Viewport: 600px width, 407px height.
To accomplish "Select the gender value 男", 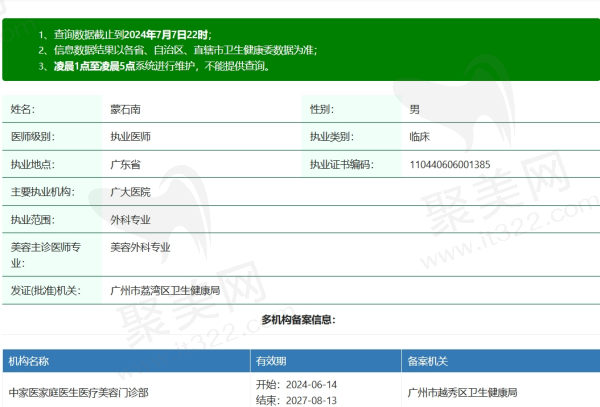I will (x=414, y=109).
